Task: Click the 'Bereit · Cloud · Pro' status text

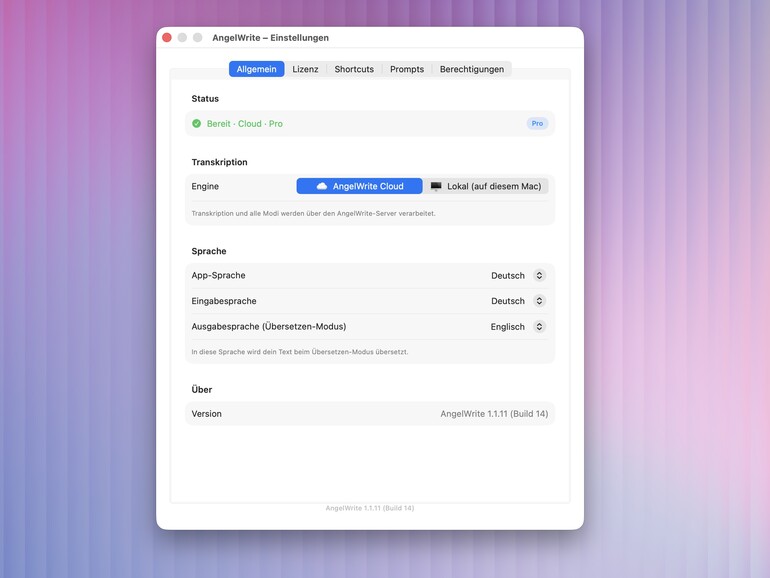Action: click(245, 124)
